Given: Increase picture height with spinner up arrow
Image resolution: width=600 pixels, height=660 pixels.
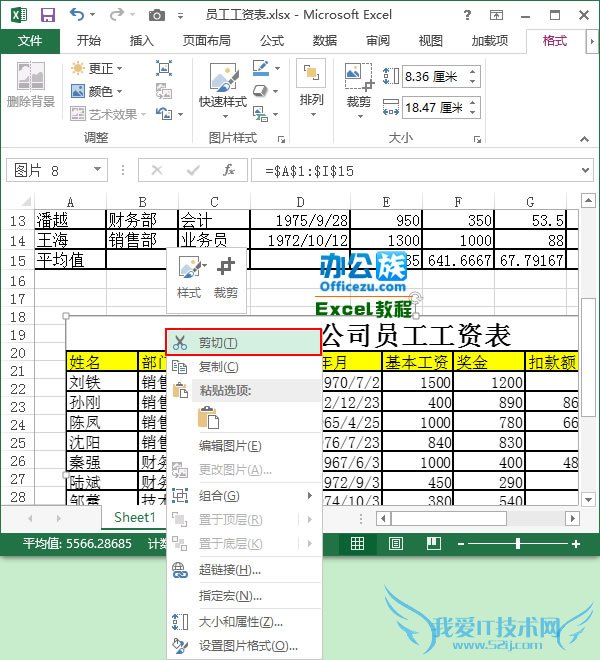Looking at the screenshot, I should [472, 72].
